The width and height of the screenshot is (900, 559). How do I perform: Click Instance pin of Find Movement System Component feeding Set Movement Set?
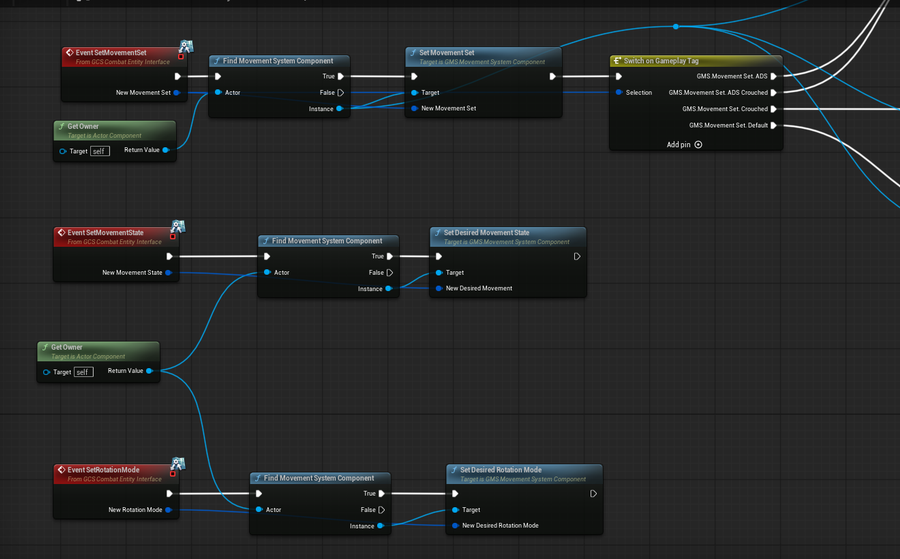tap(340, 108)
